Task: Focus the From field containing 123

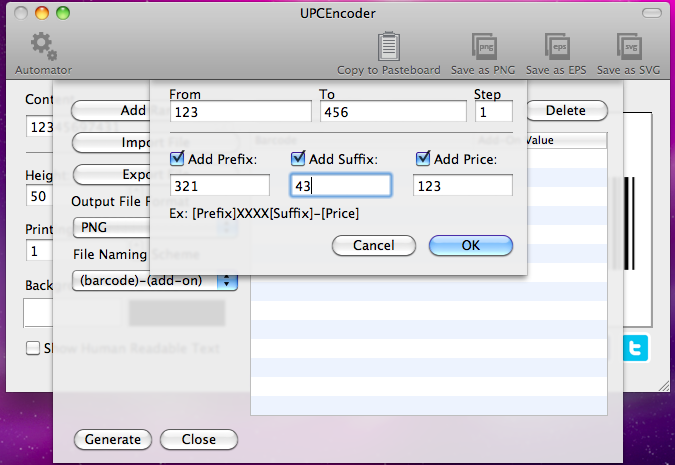Action: click(241, 112)
